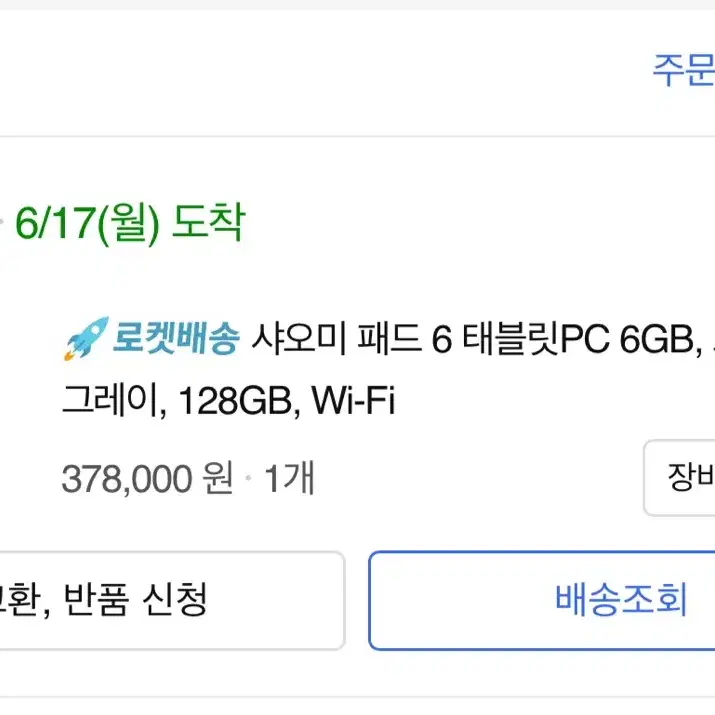The image size is (715, 715).
Task: Click the 1개 quantity text
Action: tap(290, 478)
